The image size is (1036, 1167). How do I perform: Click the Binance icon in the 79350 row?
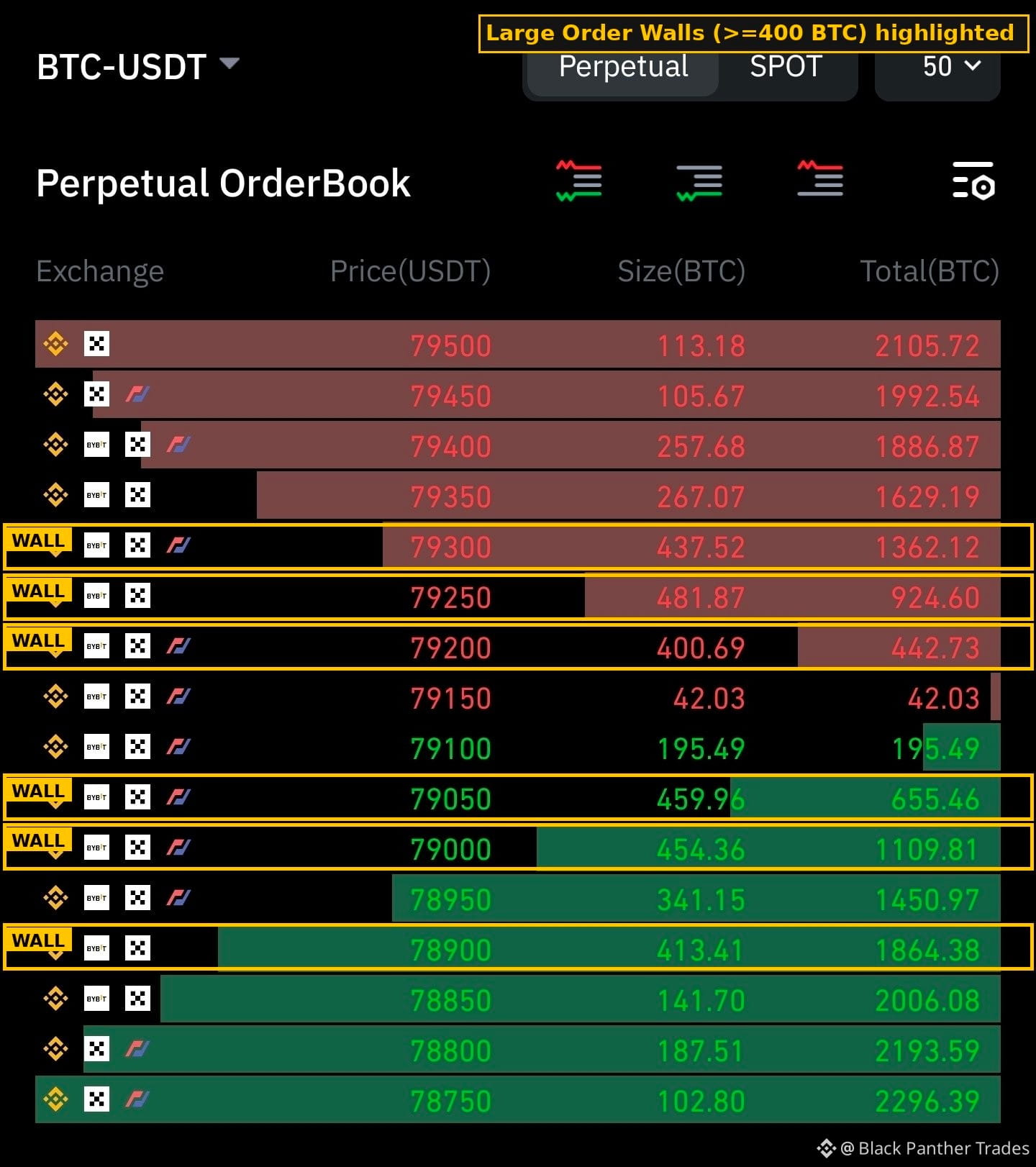(x=55, y=495)
